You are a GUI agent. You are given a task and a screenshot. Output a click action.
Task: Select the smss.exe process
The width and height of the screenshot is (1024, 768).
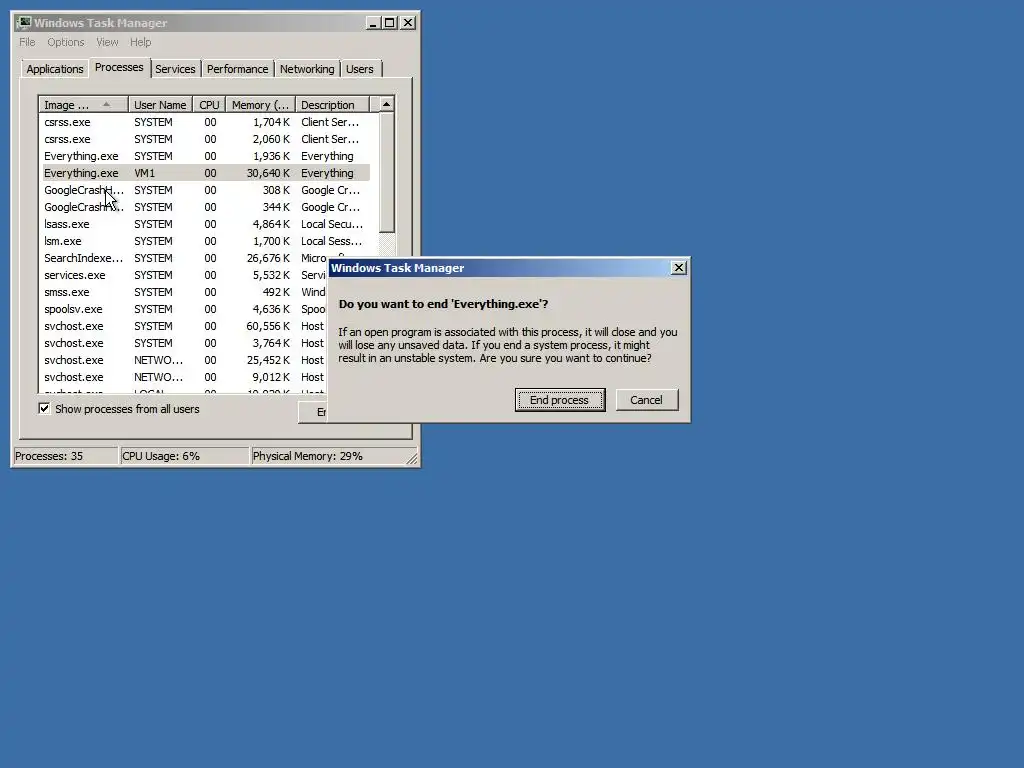pos(184,292)
